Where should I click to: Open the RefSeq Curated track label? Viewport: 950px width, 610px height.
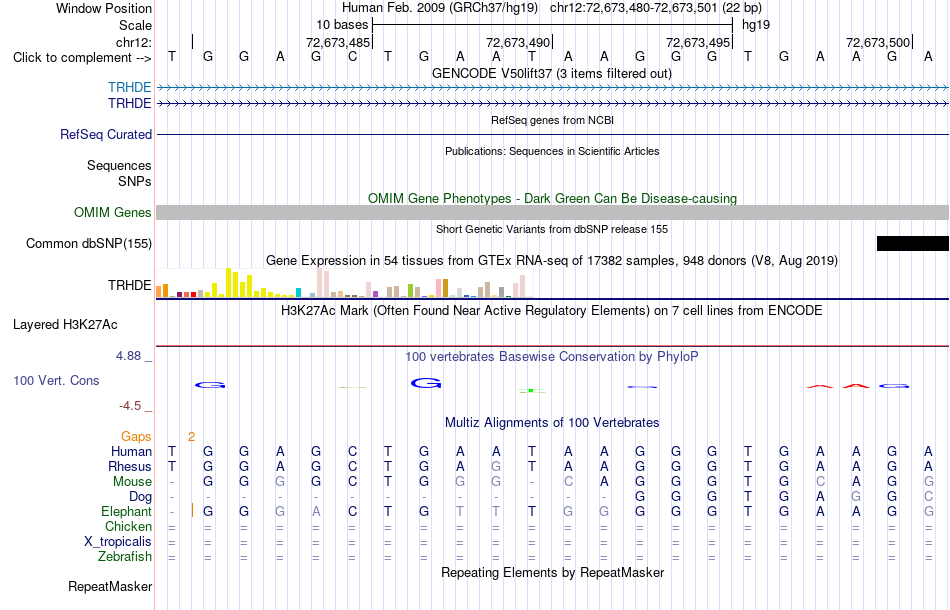106,134
